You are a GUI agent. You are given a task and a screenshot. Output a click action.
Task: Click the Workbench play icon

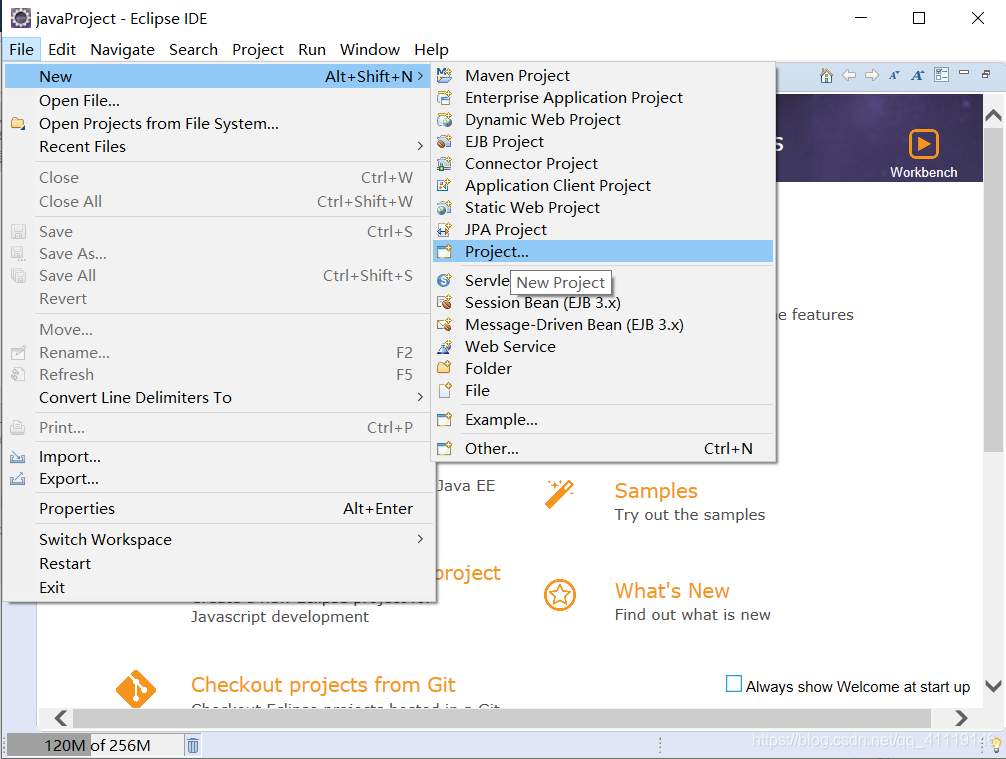(x=924, y=144)
